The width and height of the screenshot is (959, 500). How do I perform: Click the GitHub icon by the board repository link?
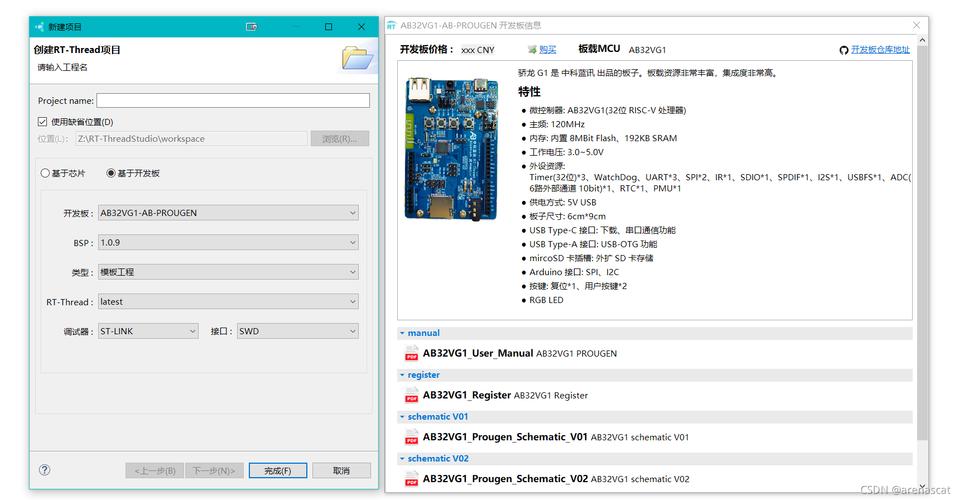843,50
